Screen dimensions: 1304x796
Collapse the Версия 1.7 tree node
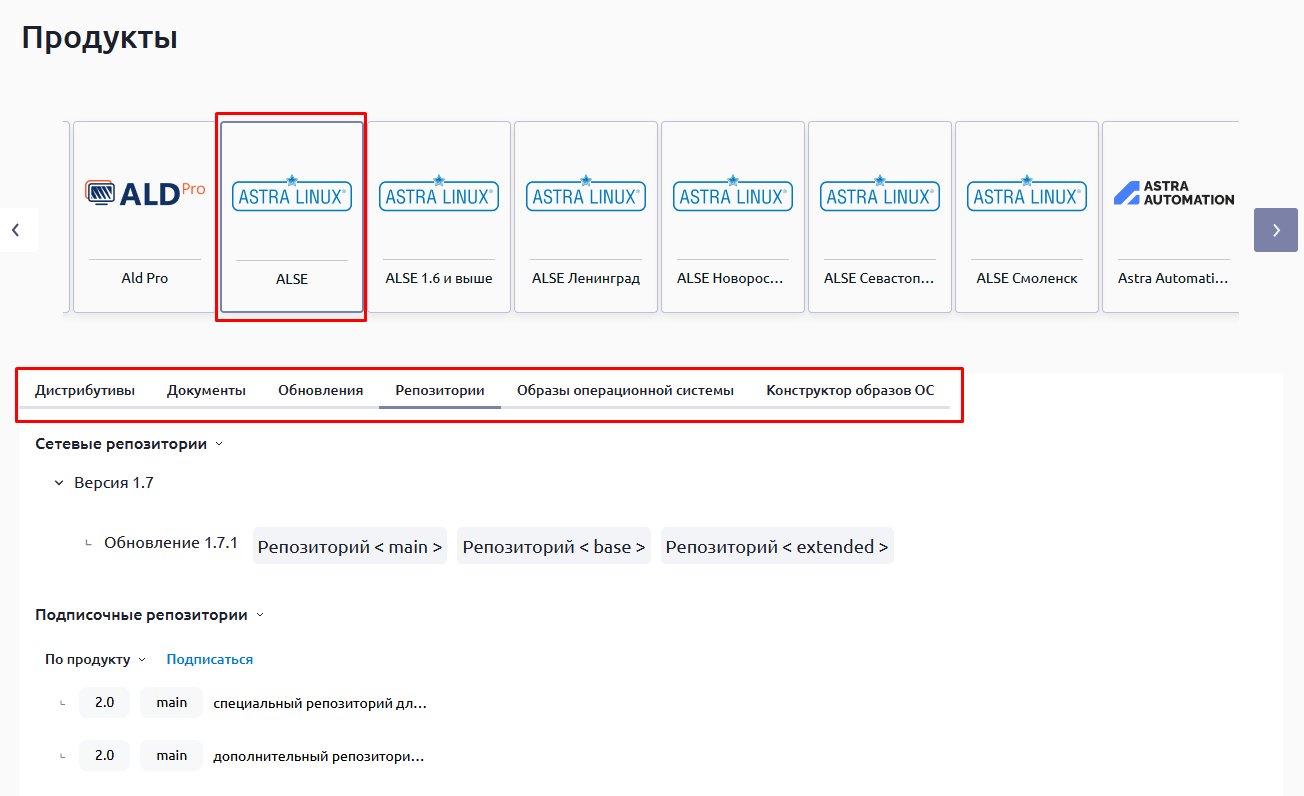pos(59,483)
